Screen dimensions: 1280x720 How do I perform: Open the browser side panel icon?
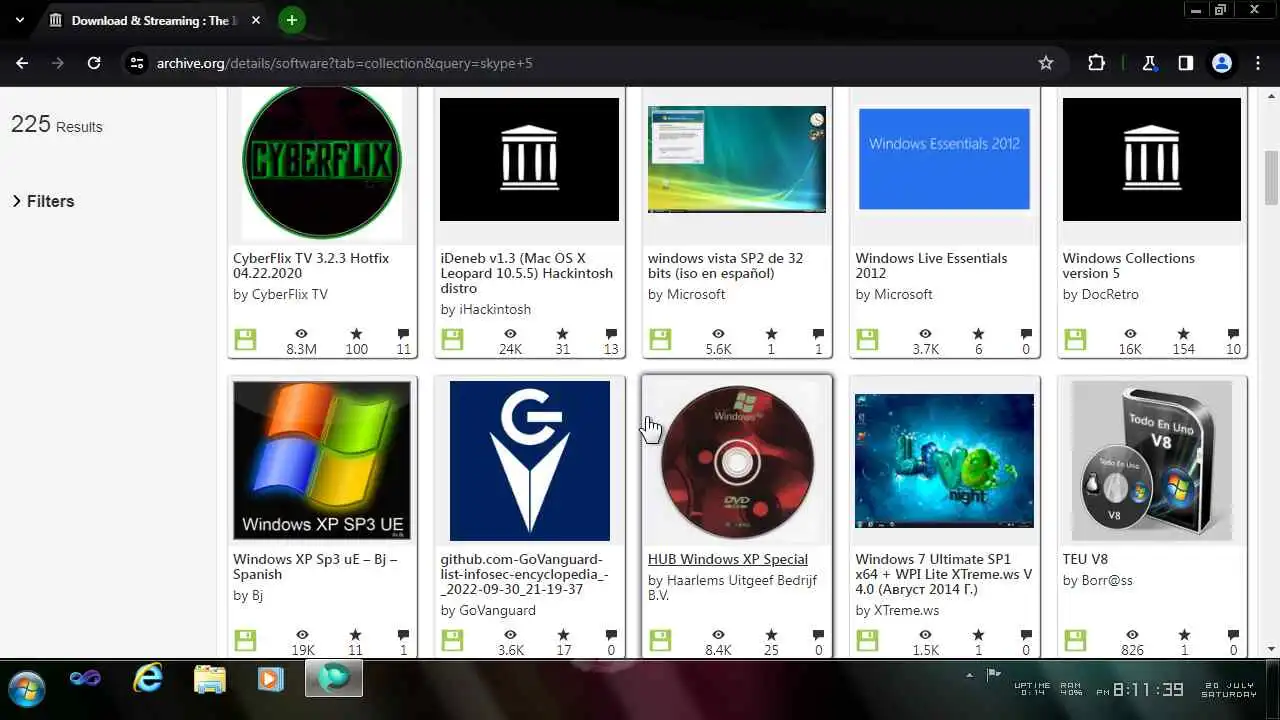1185,63
